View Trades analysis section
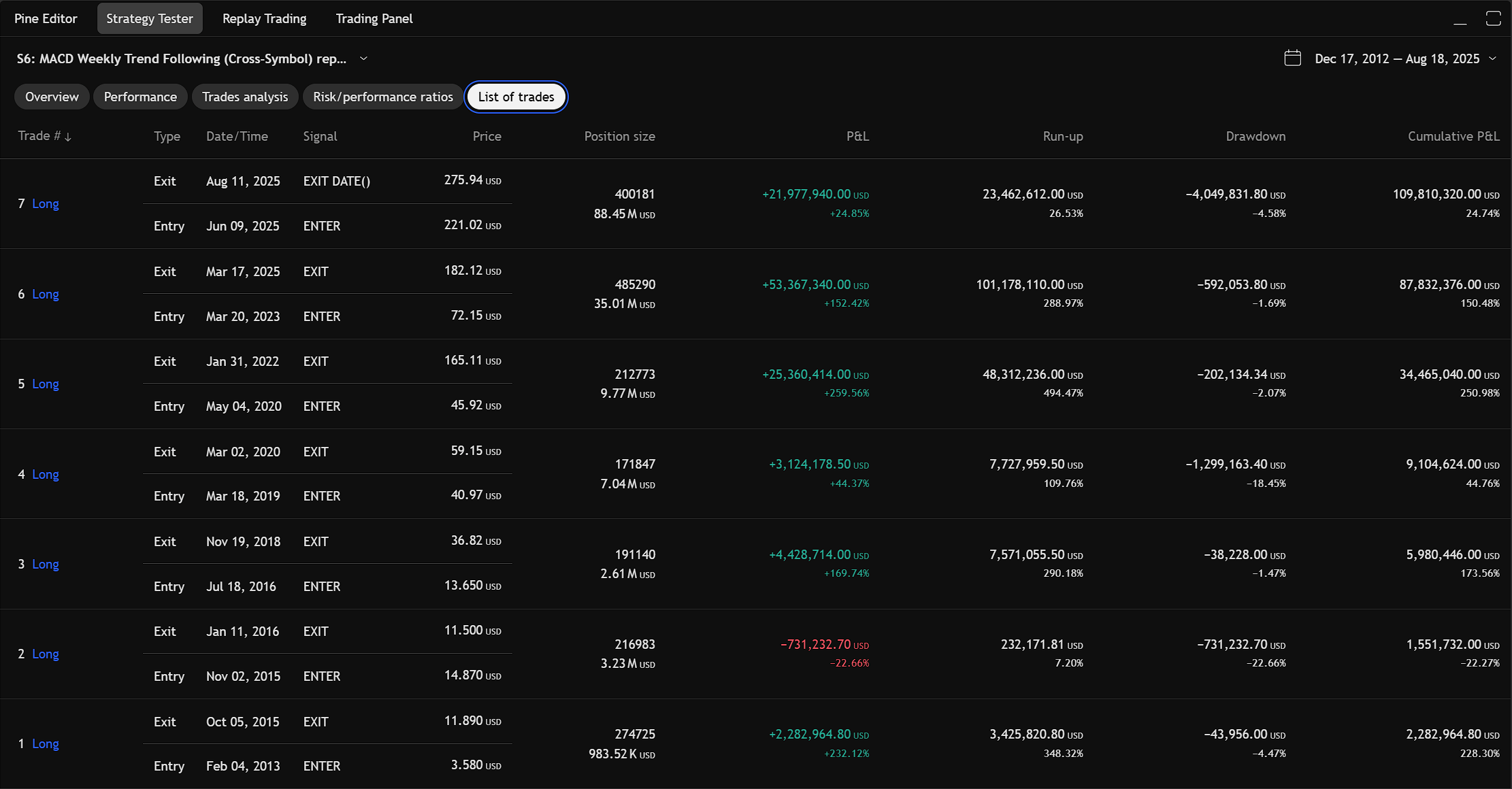 pos(245,97)
